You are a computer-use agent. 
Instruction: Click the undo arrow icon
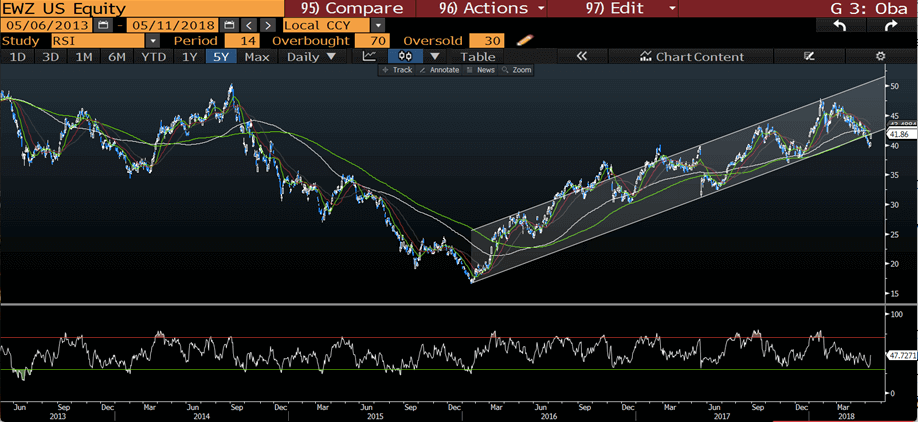point(840,24)
